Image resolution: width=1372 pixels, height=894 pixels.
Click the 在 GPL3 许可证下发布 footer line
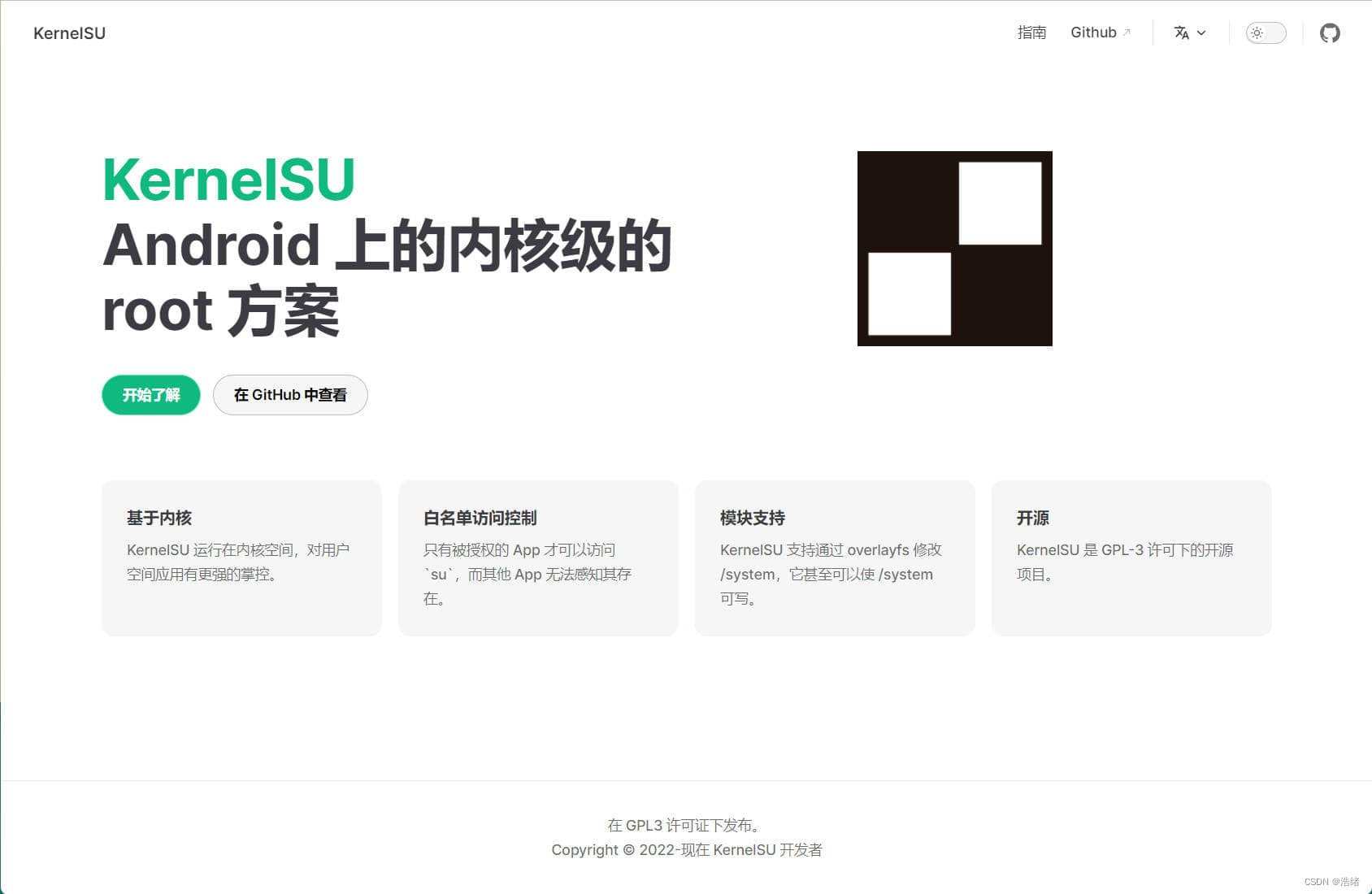click(686, 825)
